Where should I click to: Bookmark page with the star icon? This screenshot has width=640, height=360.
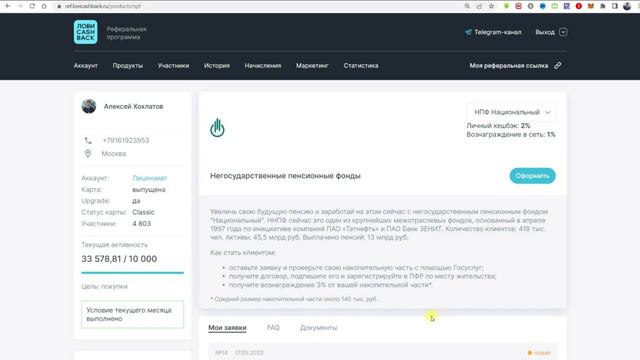click(491, 6)
